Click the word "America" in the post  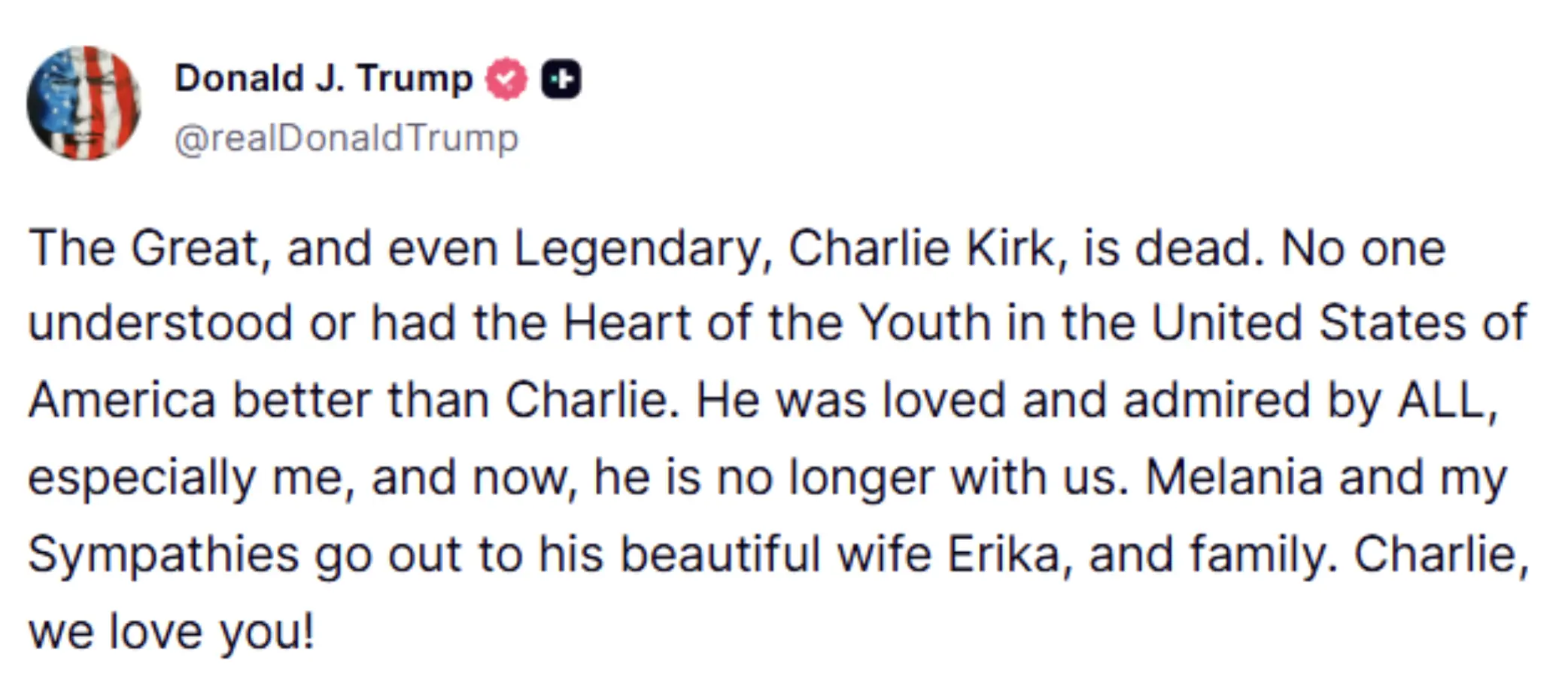click(123, 400)
